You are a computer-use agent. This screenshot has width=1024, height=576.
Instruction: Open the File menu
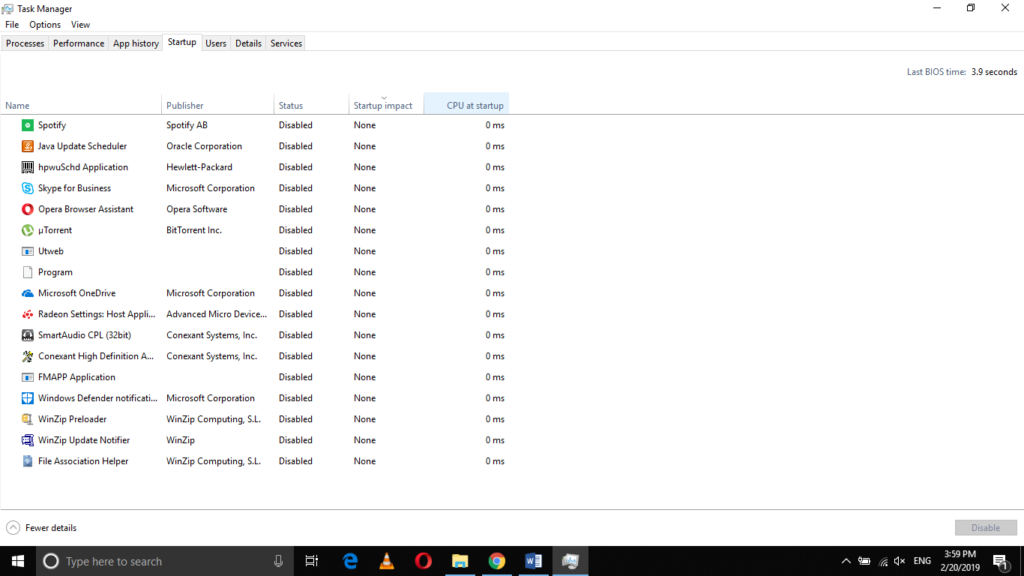(x=12, y=25)
